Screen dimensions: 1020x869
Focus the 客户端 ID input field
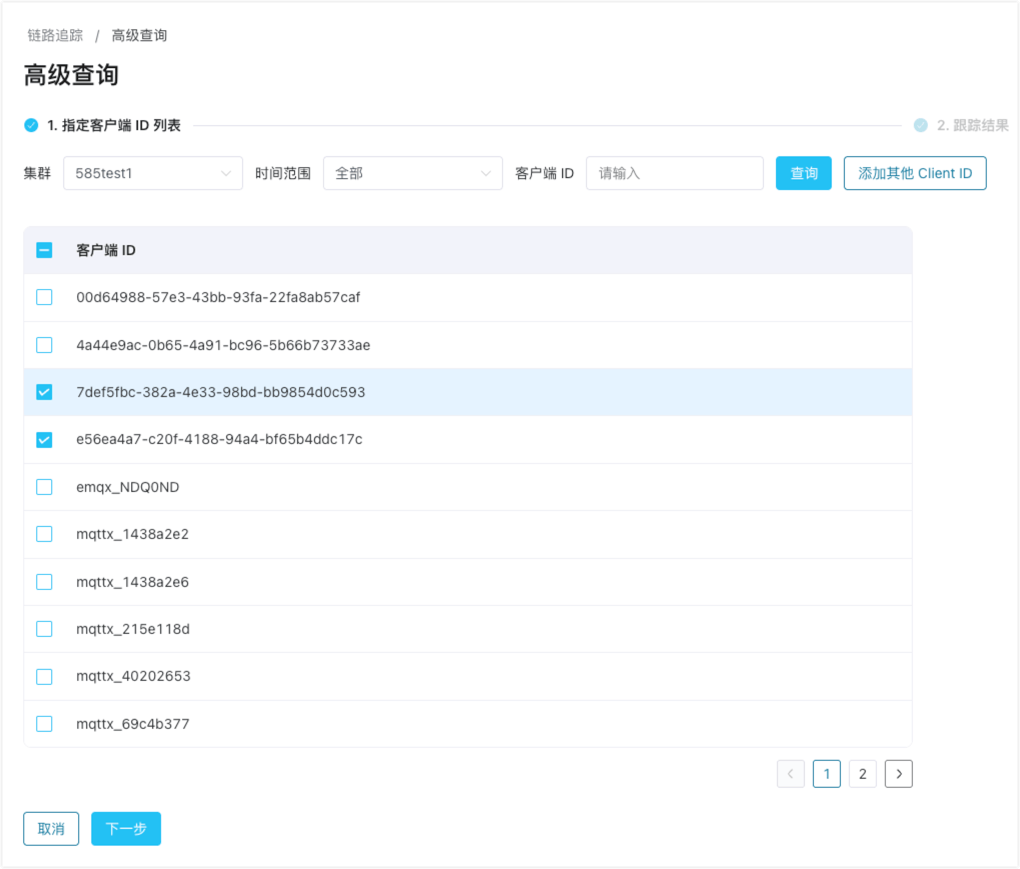point(674,173)
